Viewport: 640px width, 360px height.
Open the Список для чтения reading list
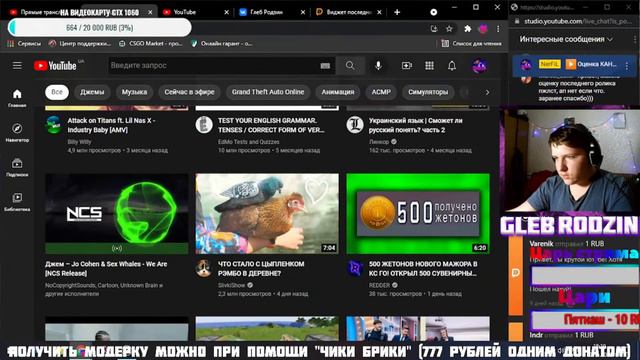(471, 43)
